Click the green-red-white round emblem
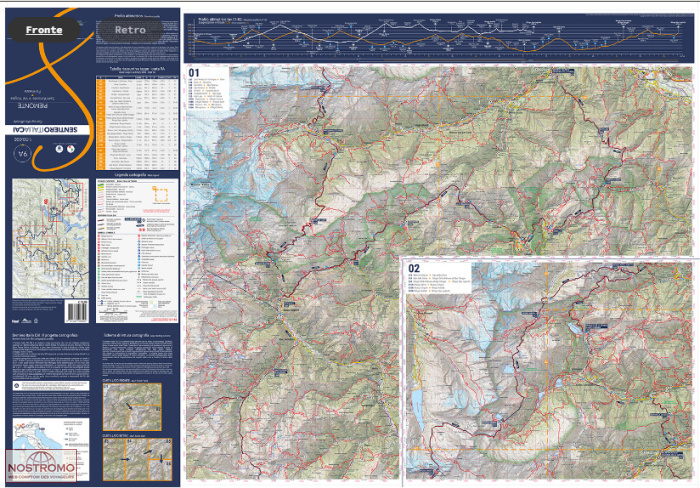 coord(71,149)
